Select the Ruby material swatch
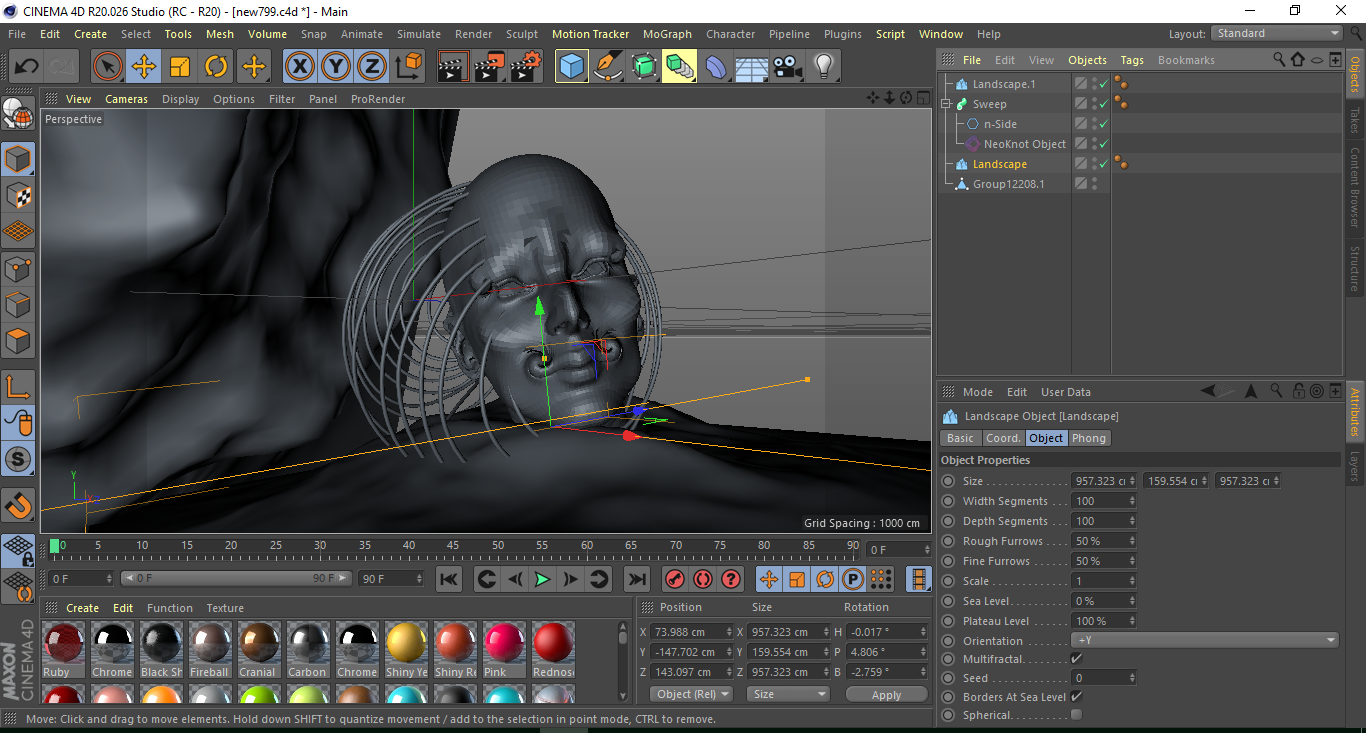Screen dimensions: 1366x733 (64, 649)
